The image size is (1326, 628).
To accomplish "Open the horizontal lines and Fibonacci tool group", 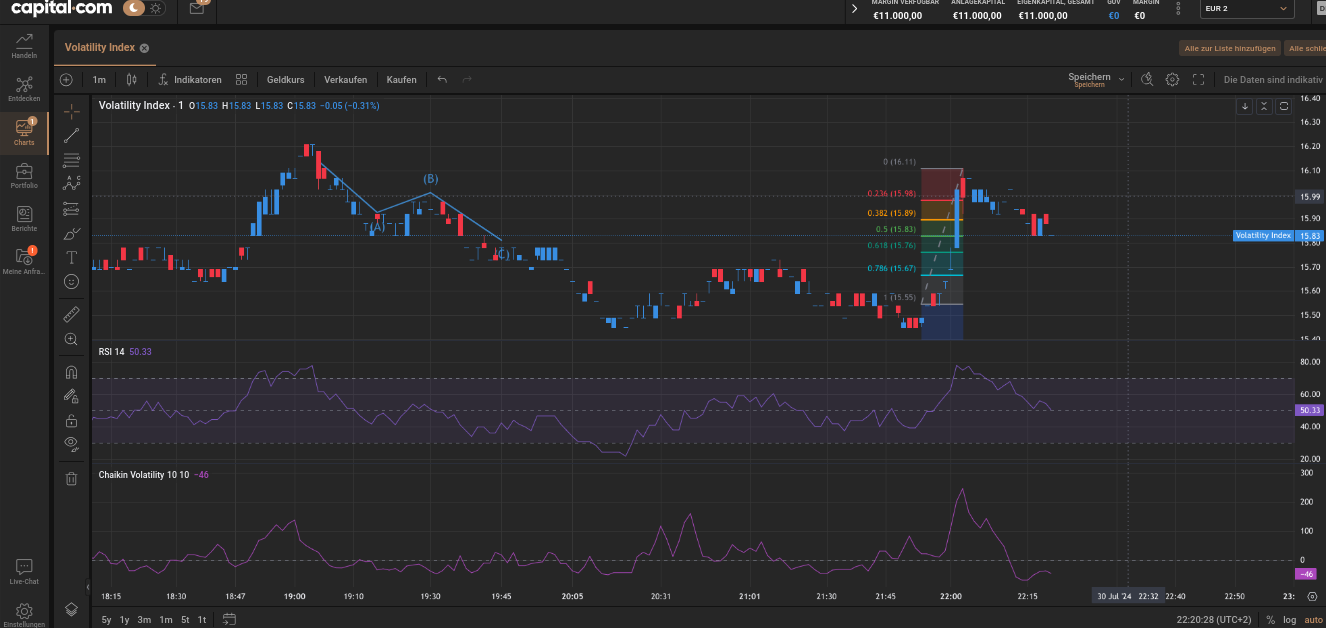I will coord(71,160).
